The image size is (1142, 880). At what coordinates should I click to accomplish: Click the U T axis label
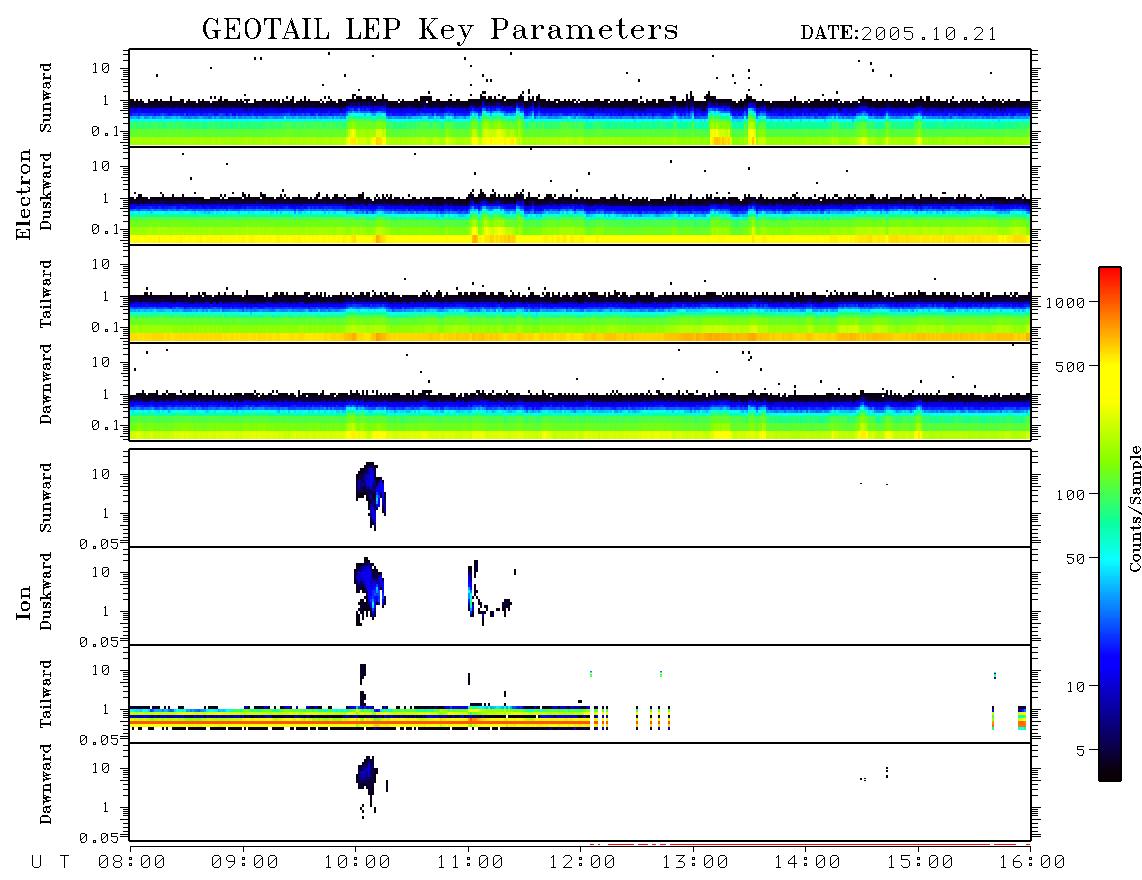click(50, 862)
